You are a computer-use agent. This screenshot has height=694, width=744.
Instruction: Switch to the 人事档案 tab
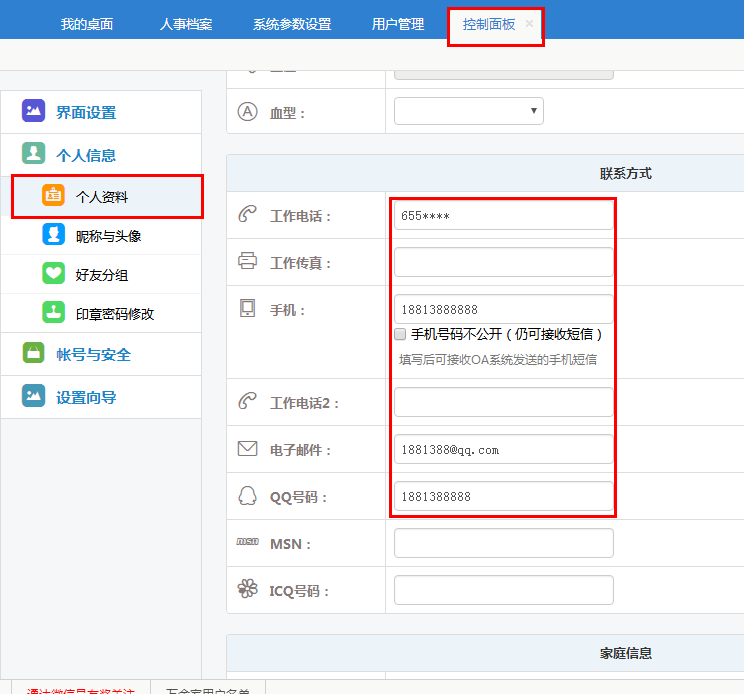(x=186, y=24)
